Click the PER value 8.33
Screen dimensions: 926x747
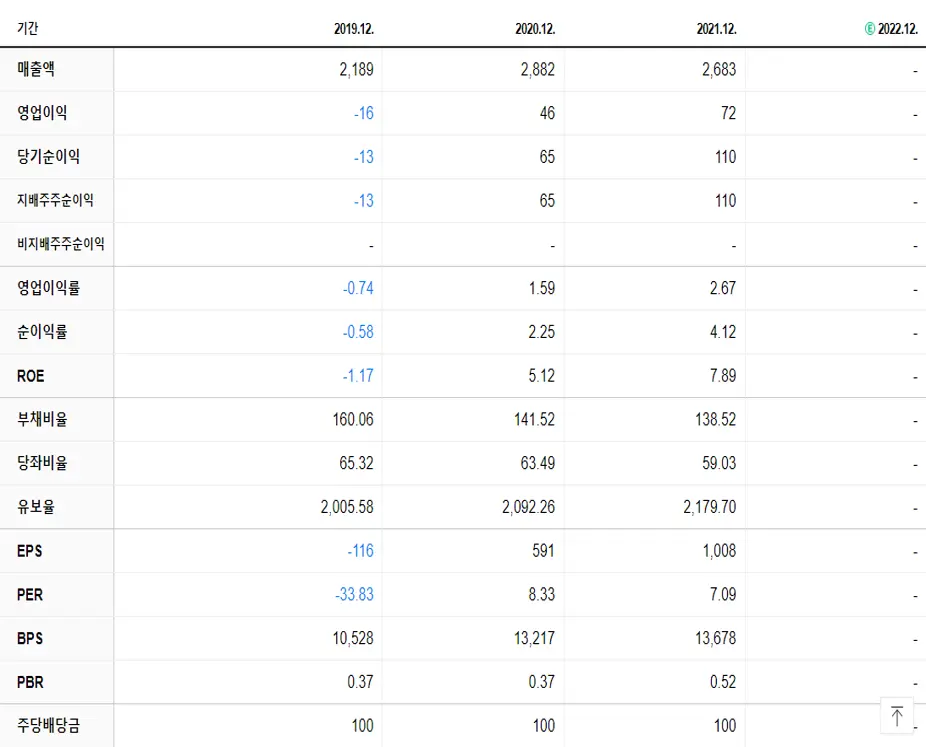tap(542, 594)
